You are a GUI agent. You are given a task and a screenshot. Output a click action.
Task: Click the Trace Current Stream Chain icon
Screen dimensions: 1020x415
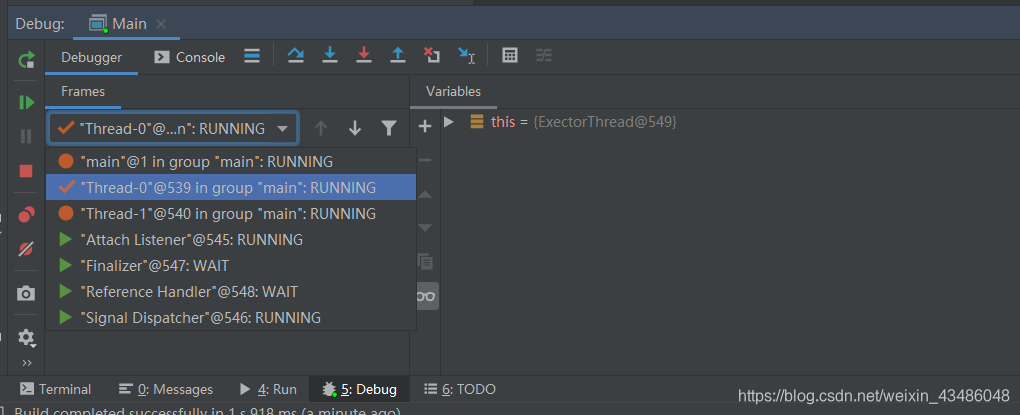(x=544, y=56)
